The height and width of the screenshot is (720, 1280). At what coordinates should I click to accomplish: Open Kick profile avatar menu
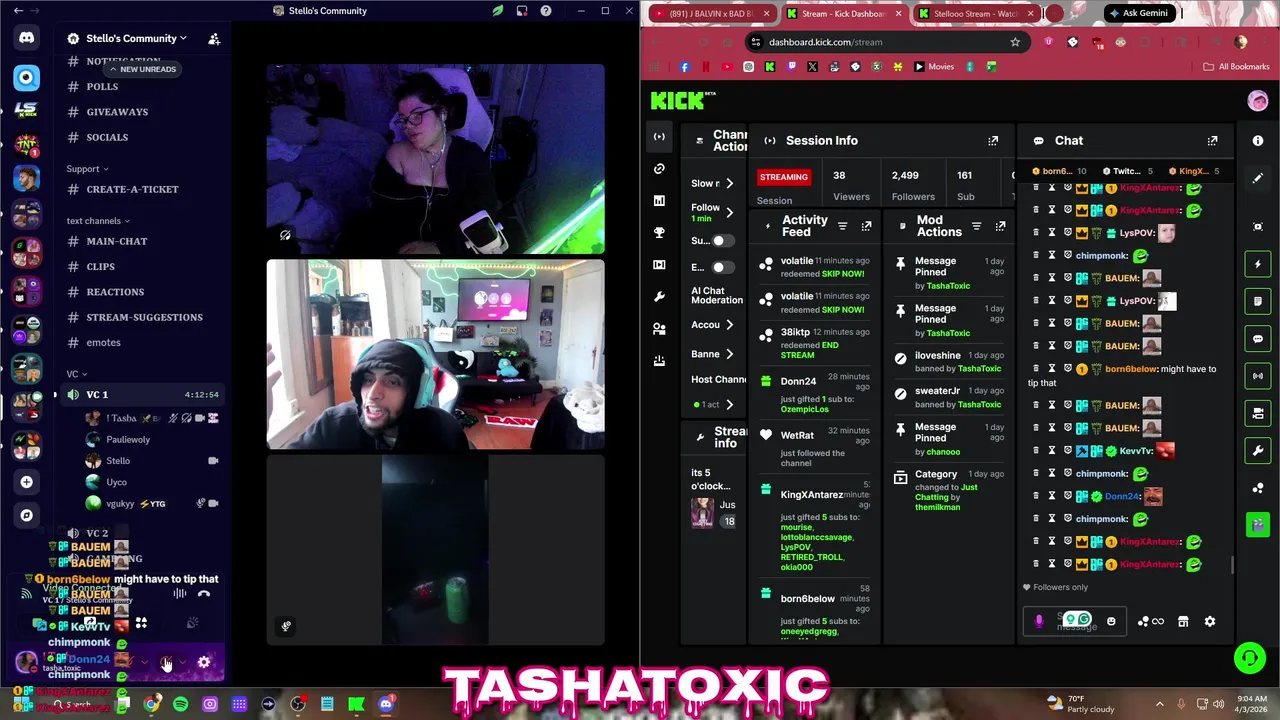pyautogui.click(x=1258, y=100)
